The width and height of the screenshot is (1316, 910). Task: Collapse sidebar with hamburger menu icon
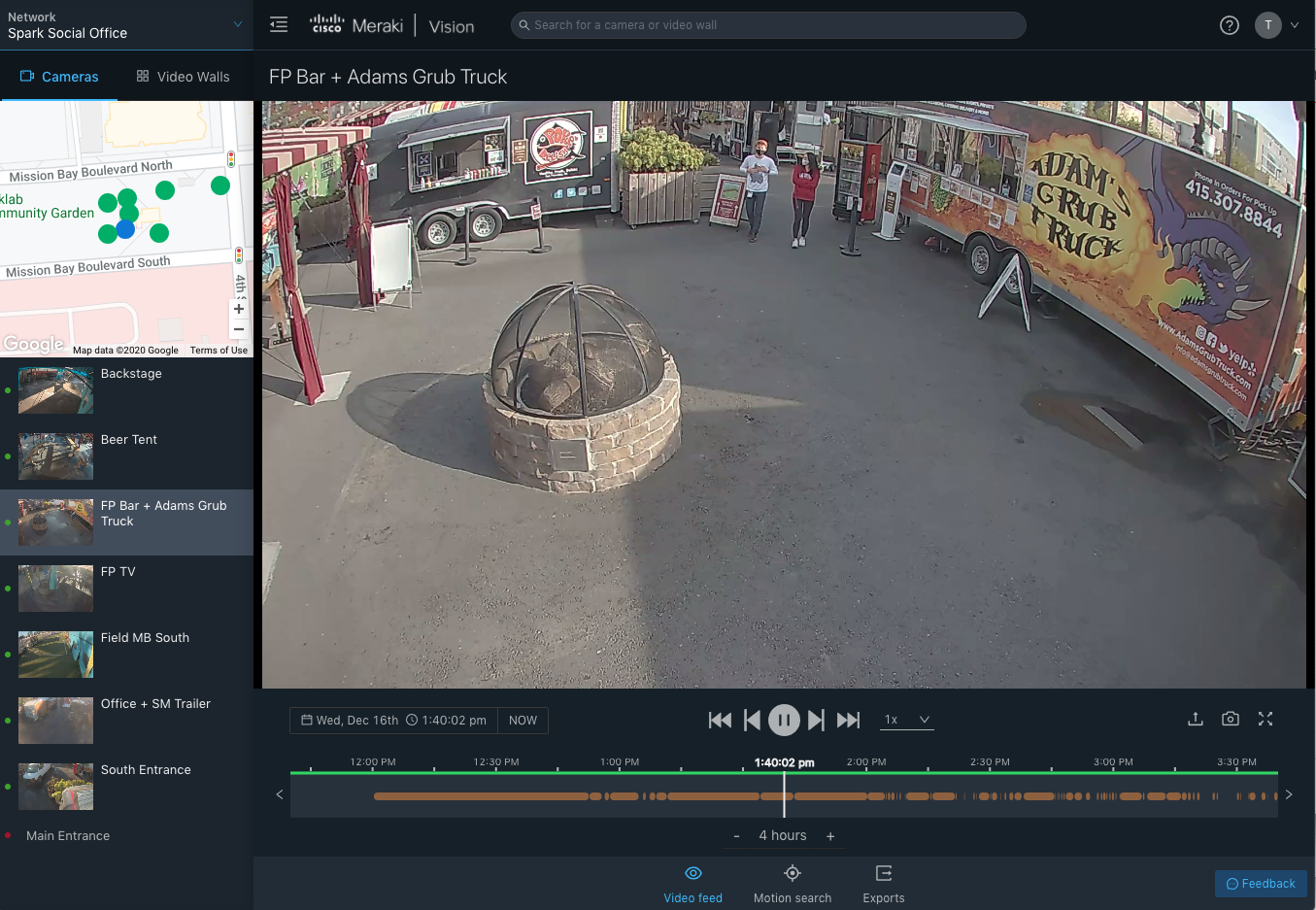[x=279, y=25]
